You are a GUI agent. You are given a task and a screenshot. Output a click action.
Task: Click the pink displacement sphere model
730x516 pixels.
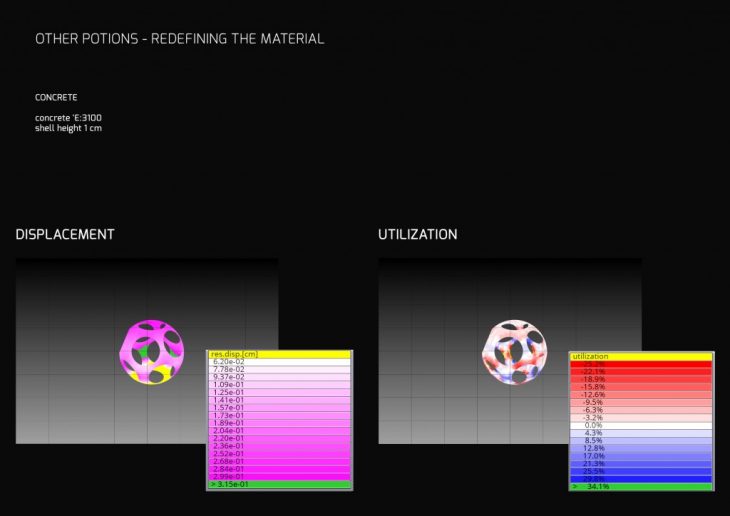point(151,351)
